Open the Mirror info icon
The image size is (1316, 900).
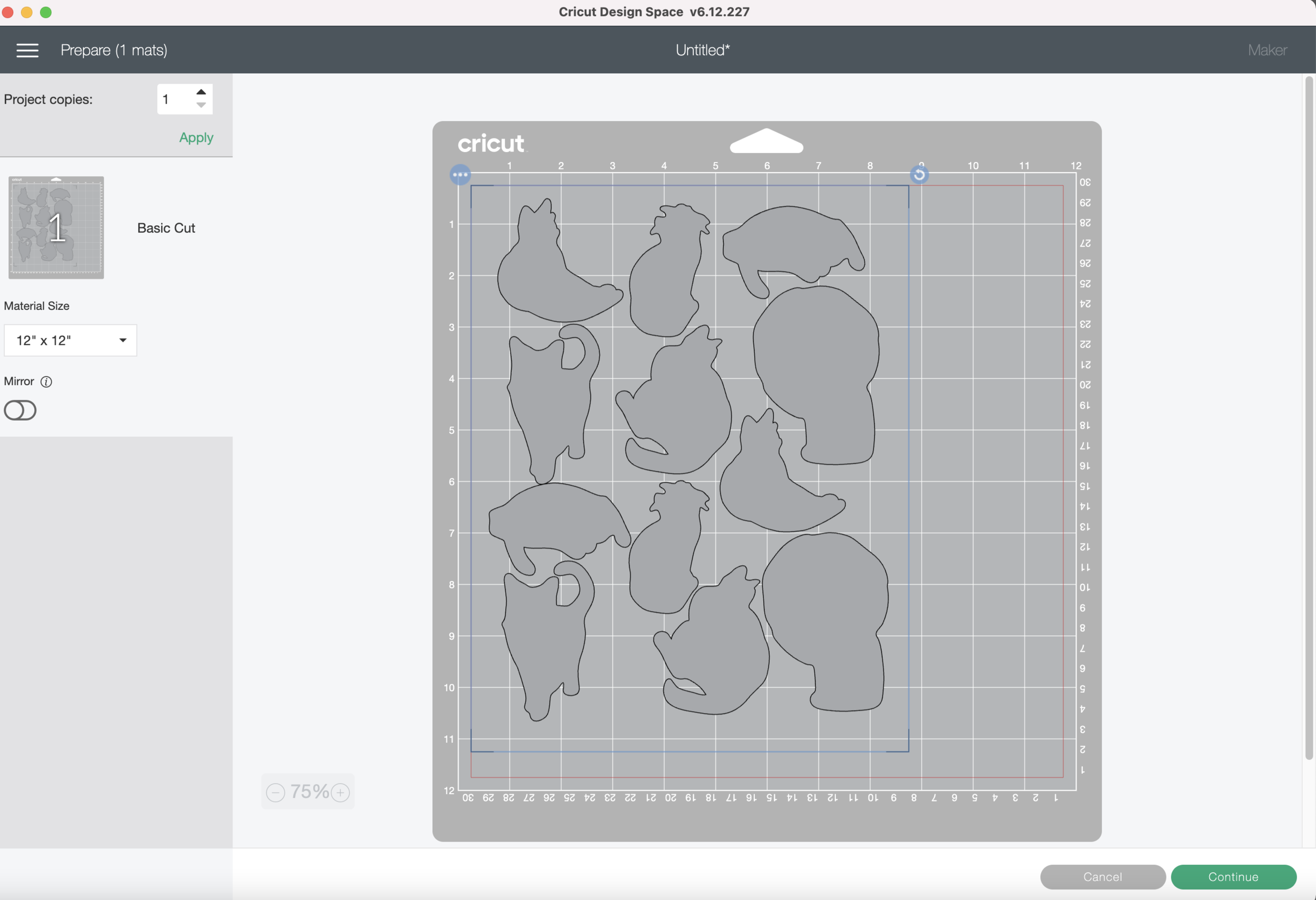point(46,382)
